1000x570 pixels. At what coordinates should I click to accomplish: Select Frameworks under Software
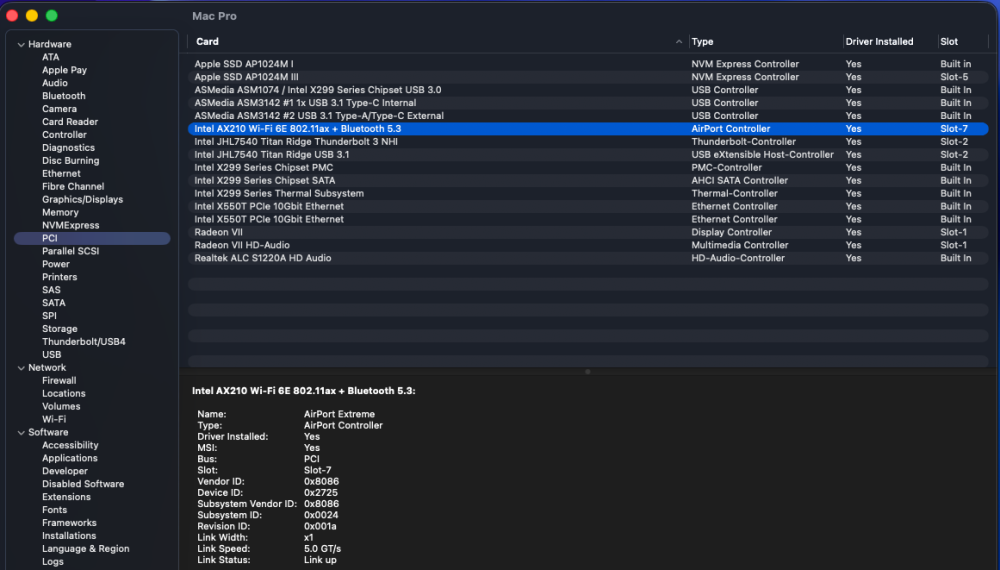pyautogui.click(x=70, y=523)
